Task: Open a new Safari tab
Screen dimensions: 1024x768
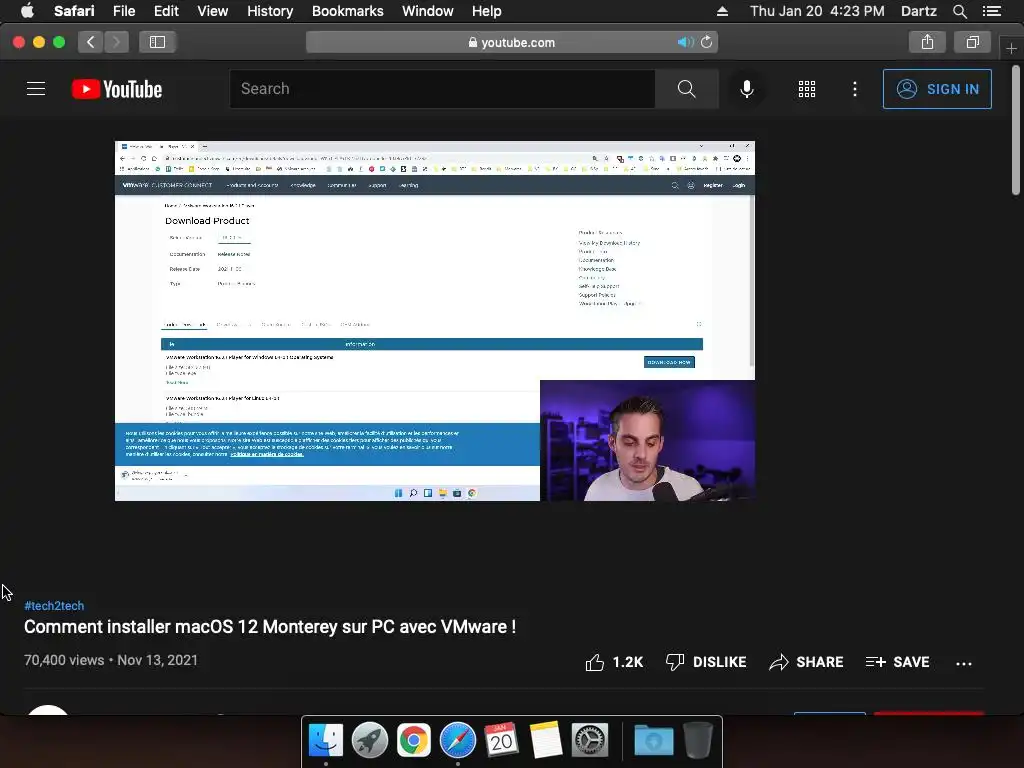Action: click(1011, 48)
